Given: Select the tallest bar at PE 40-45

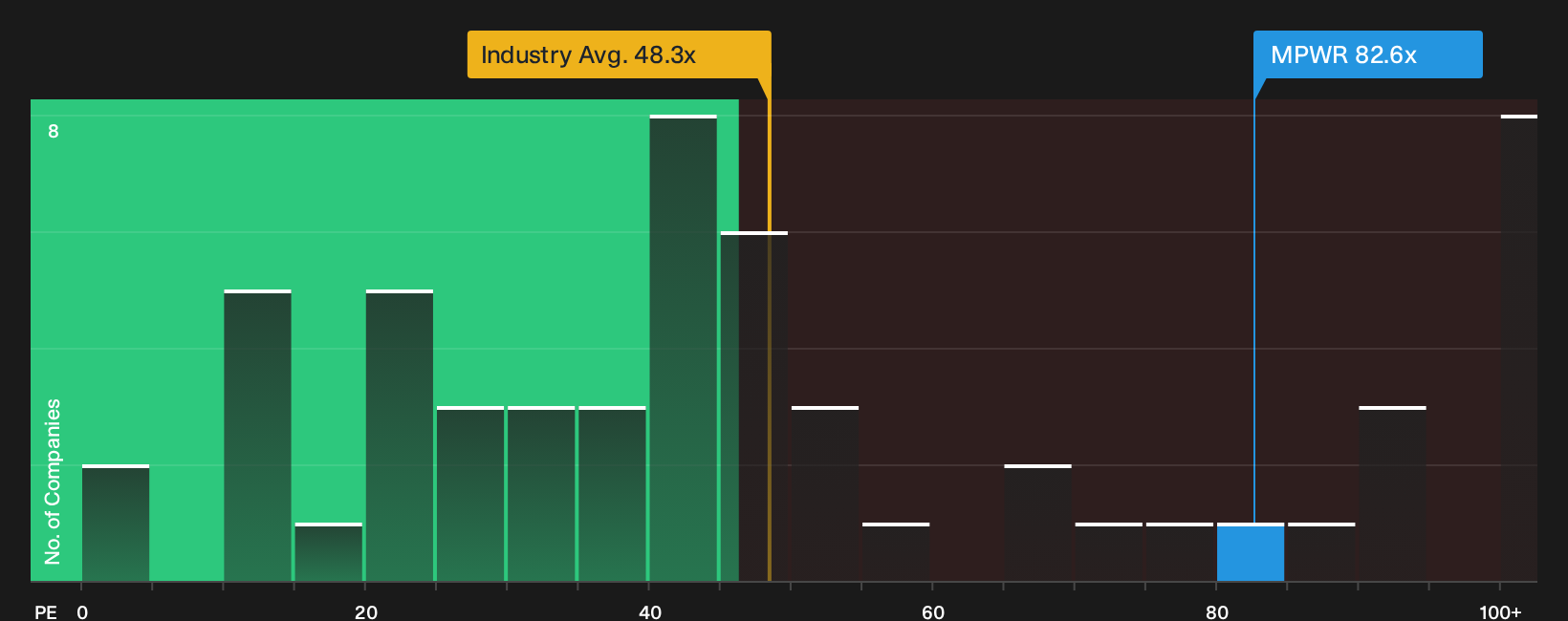Looking at the screenshot, I should (x=684, y=348).
